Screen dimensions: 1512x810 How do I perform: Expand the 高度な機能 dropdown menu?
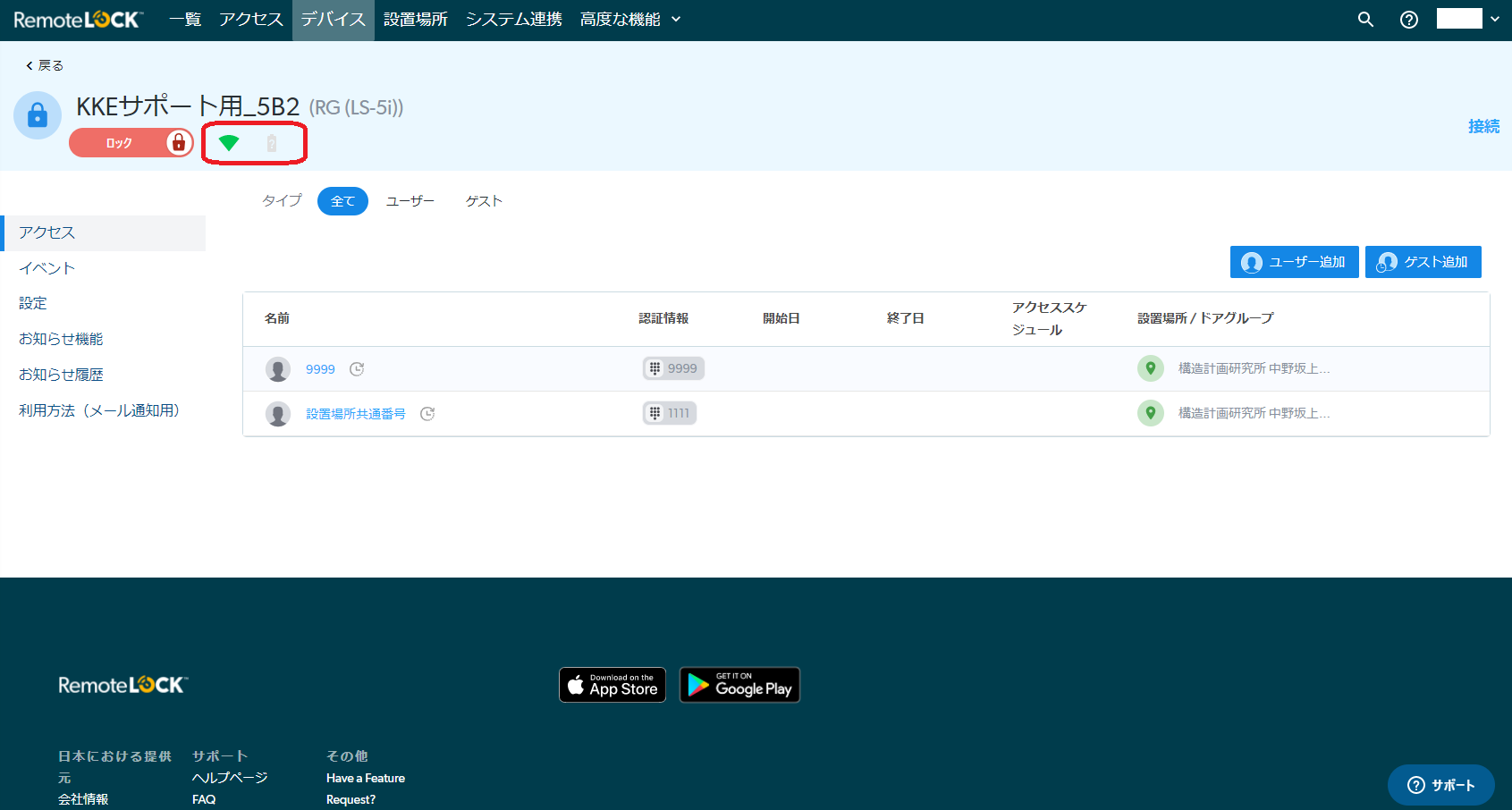(x=630, y=20)
